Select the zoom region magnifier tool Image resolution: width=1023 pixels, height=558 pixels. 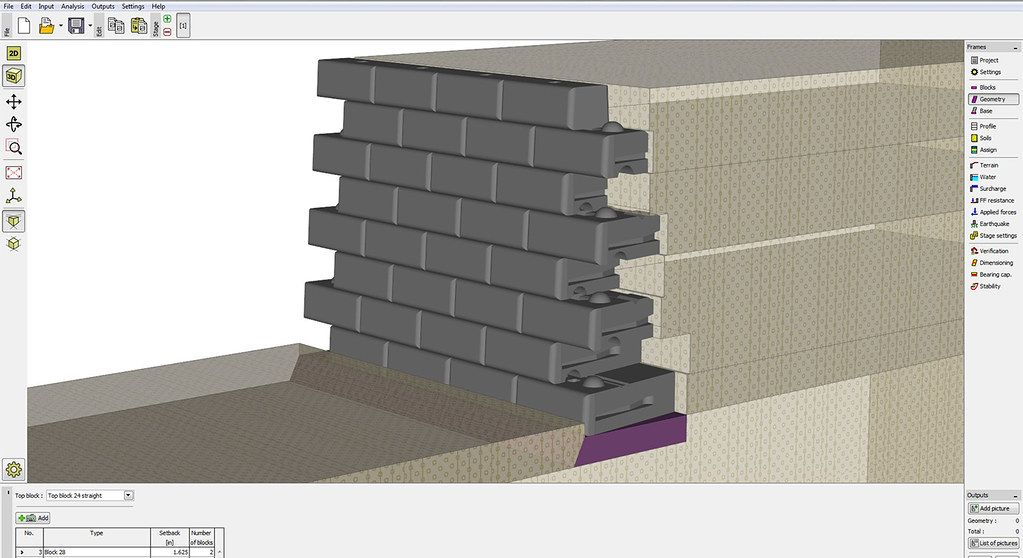pyautogui.click(x=13, y=147)
